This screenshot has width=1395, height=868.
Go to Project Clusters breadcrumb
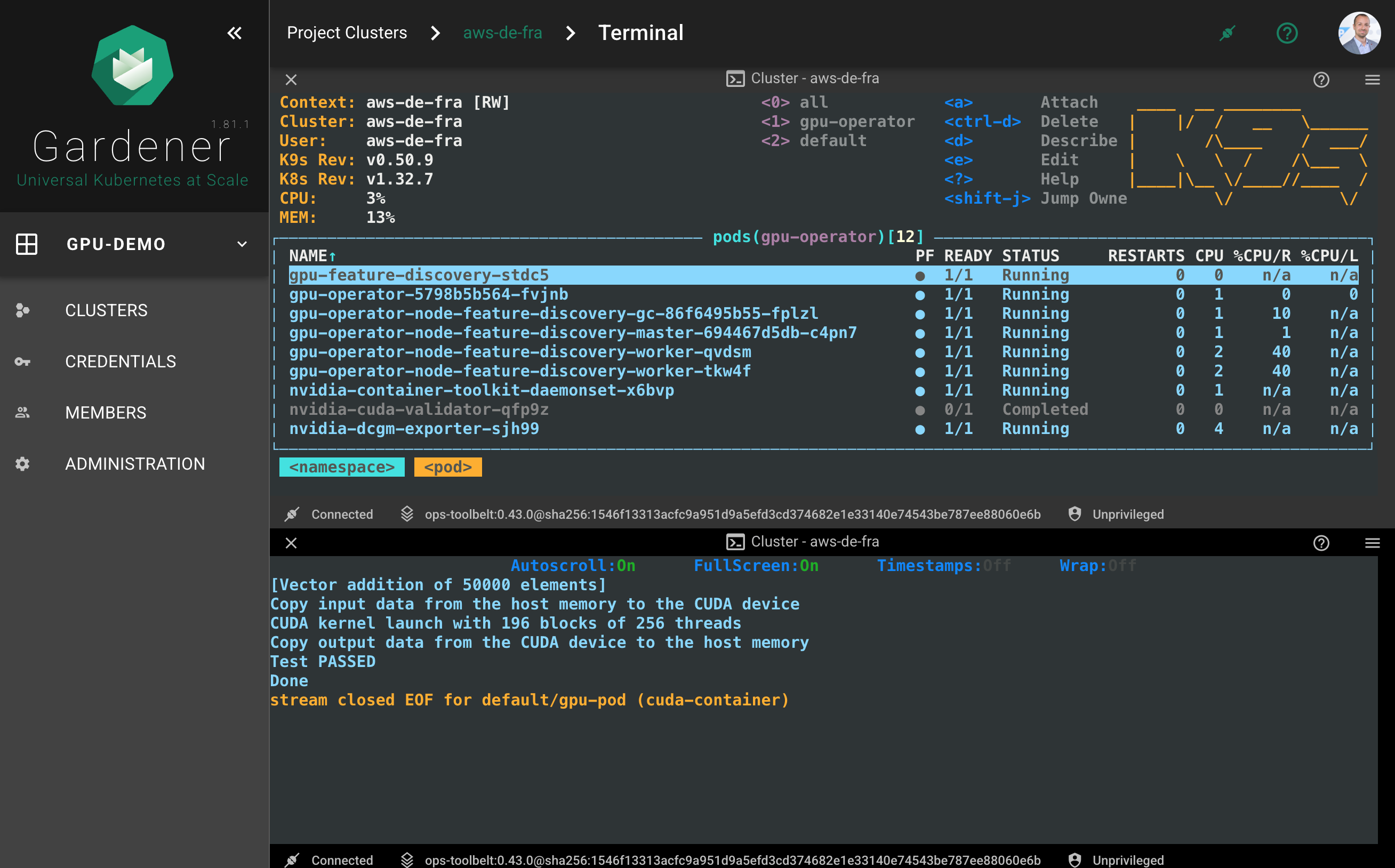(347, 33)
